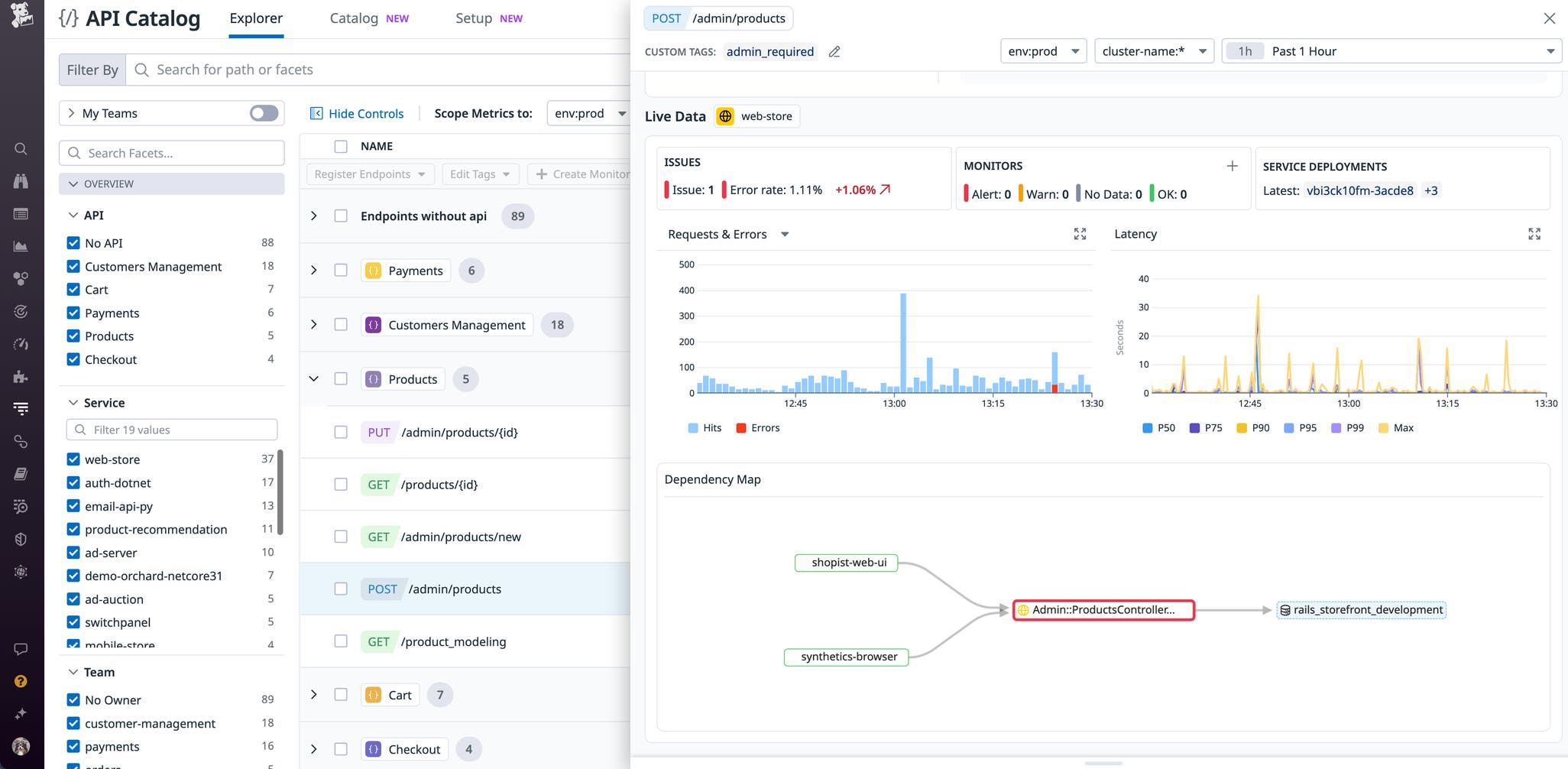Select the POST /admin/products row checkbox
Screen dimensions: 1568x769
(341, 589)
